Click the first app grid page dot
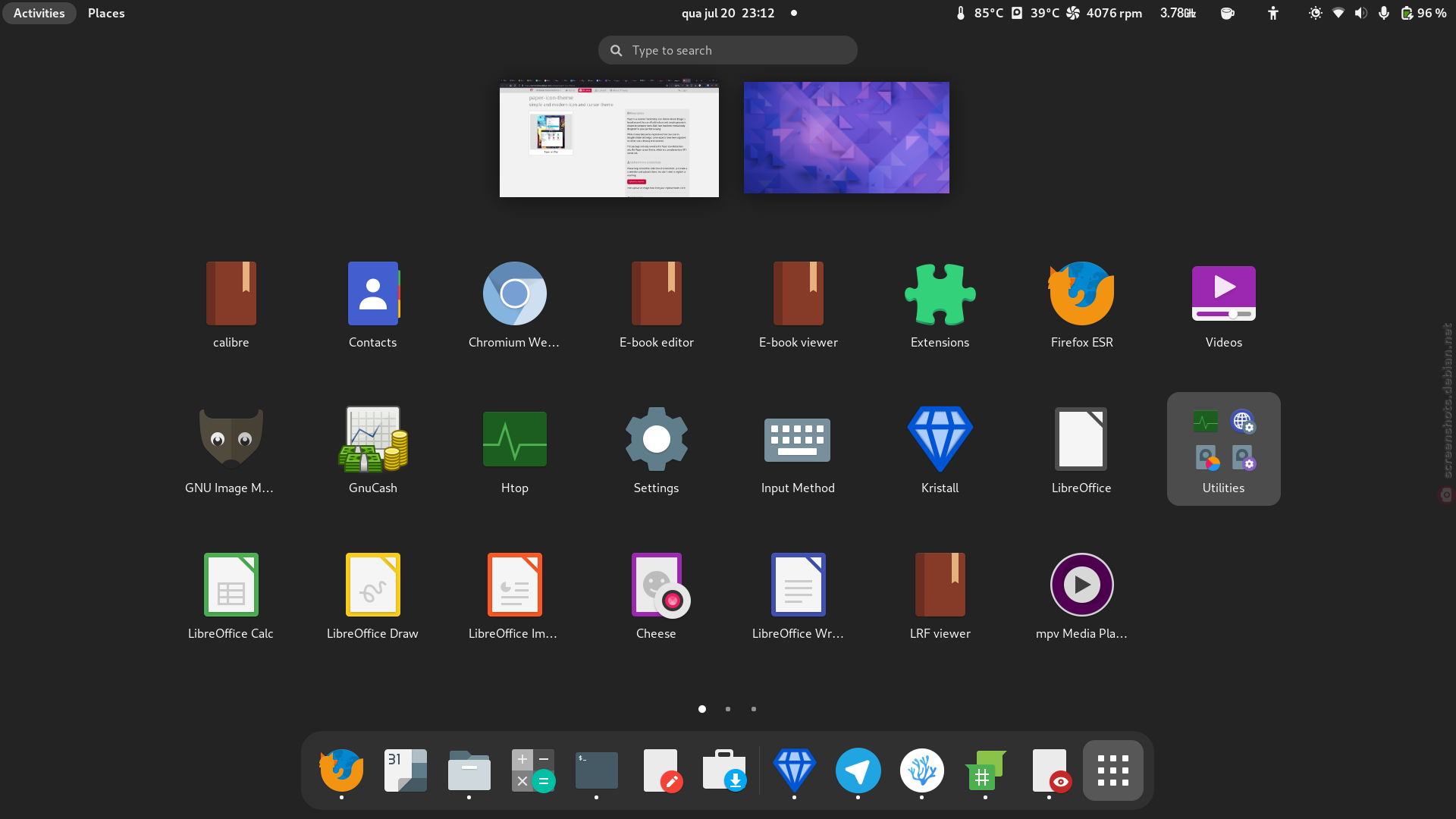1456x819 pixels. coord(702,709)
